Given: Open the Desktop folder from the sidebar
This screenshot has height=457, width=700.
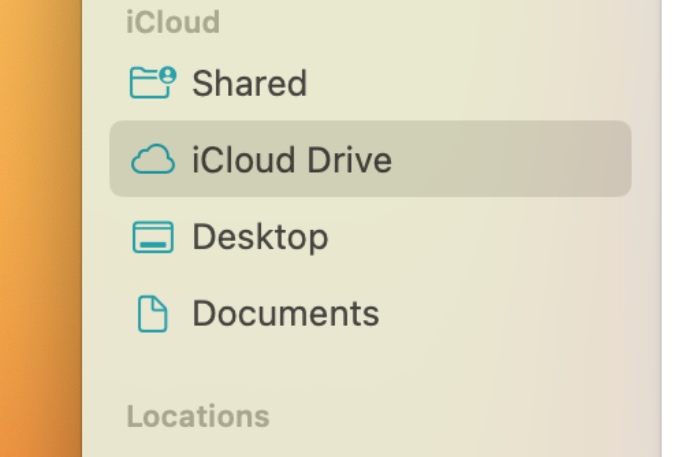Looking at the screenshot, I should [260, 237].
